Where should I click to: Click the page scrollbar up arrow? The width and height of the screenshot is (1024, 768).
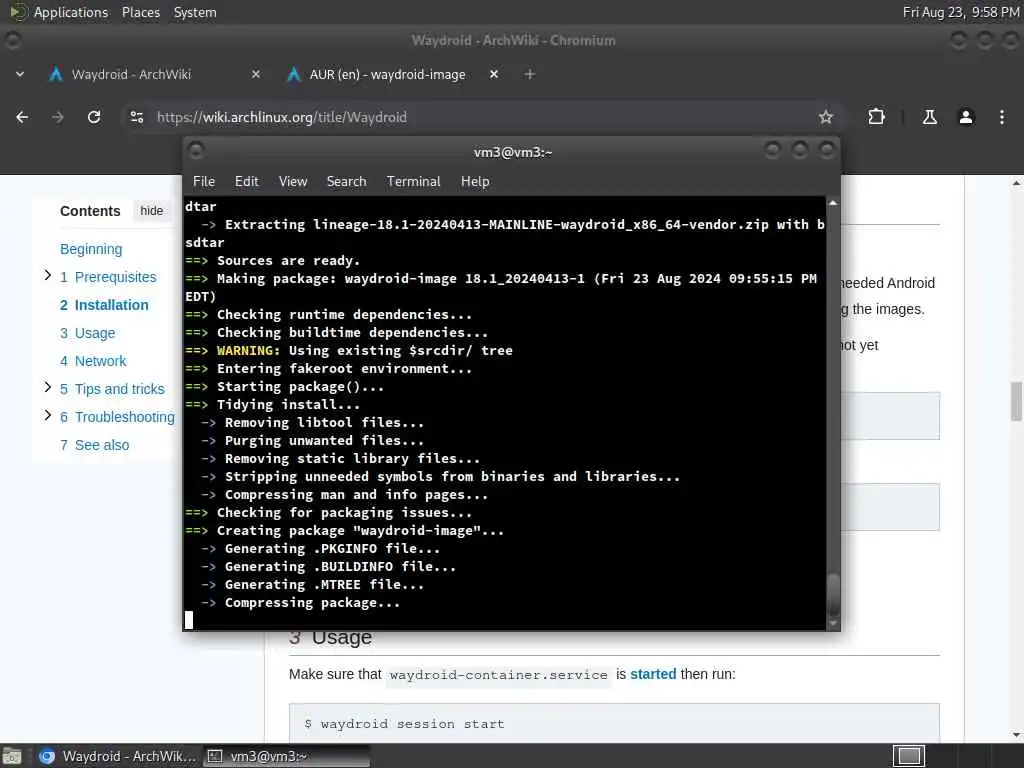[1016, 184]
